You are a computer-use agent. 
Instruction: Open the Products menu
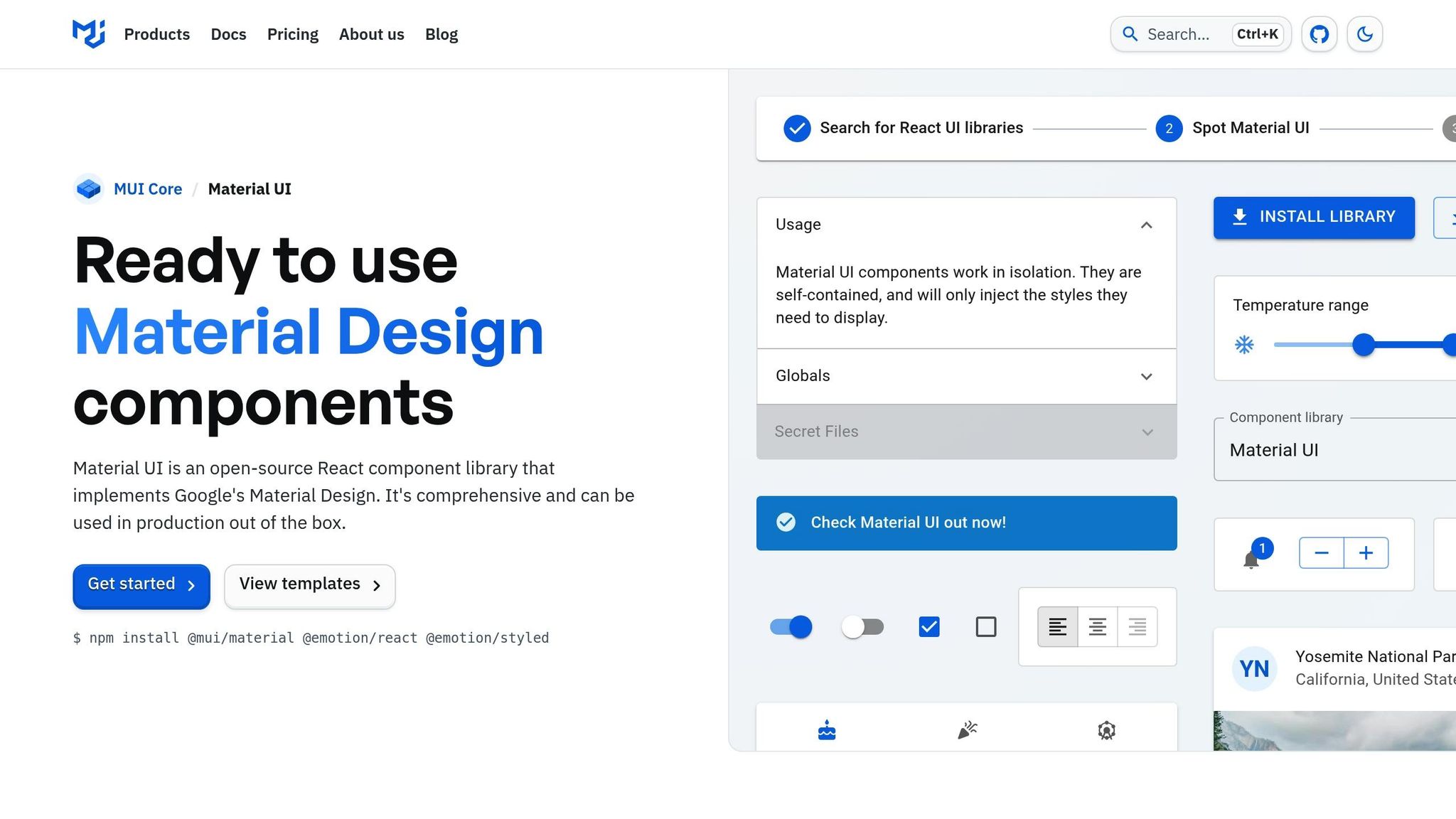(x=157, y=34)
